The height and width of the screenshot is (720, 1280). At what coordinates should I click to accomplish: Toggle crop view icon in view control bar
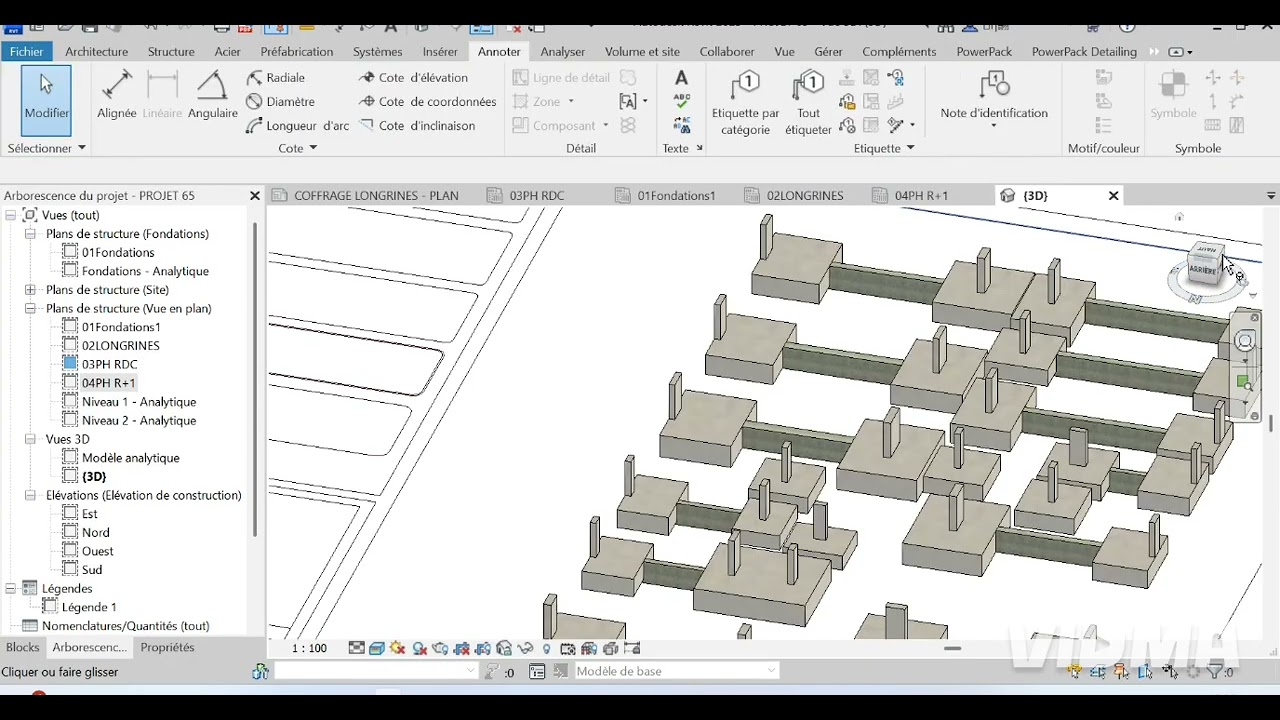tap(461, 648)
